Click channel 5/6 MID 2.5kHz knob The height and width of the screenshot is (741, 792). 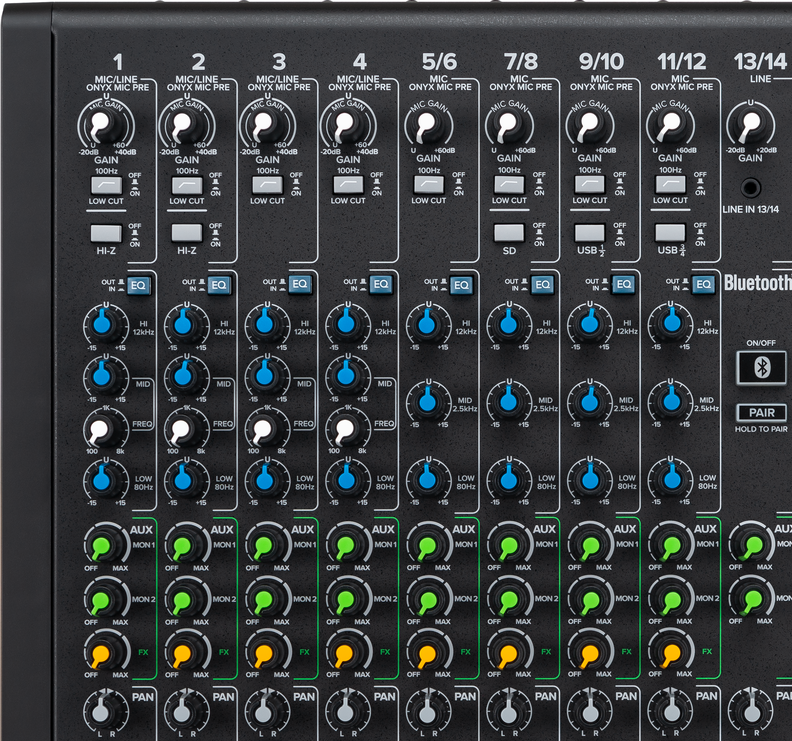point(428,402)
